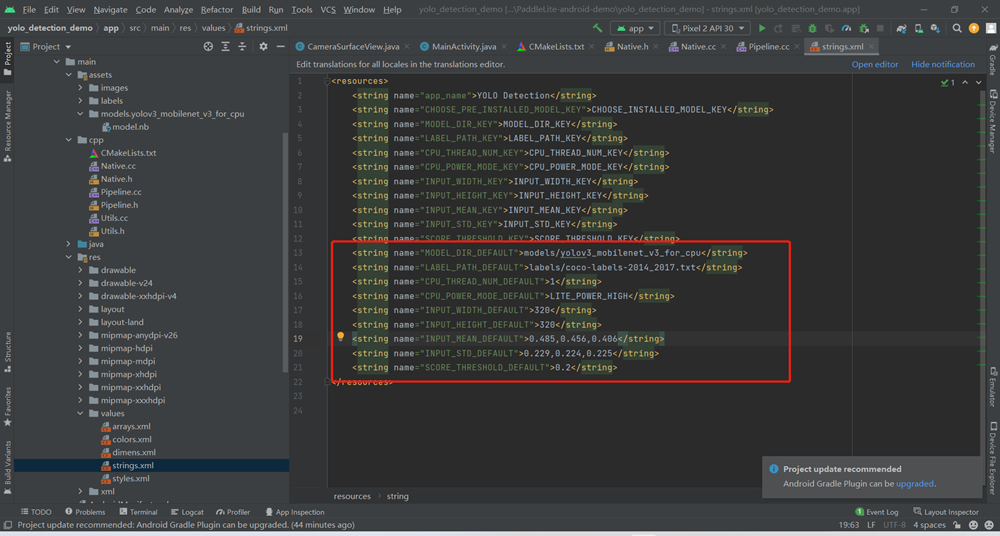Toggle the Favorites side tab
The image size is (1000, 536).
pyautogui.click(x=7, y=406)
